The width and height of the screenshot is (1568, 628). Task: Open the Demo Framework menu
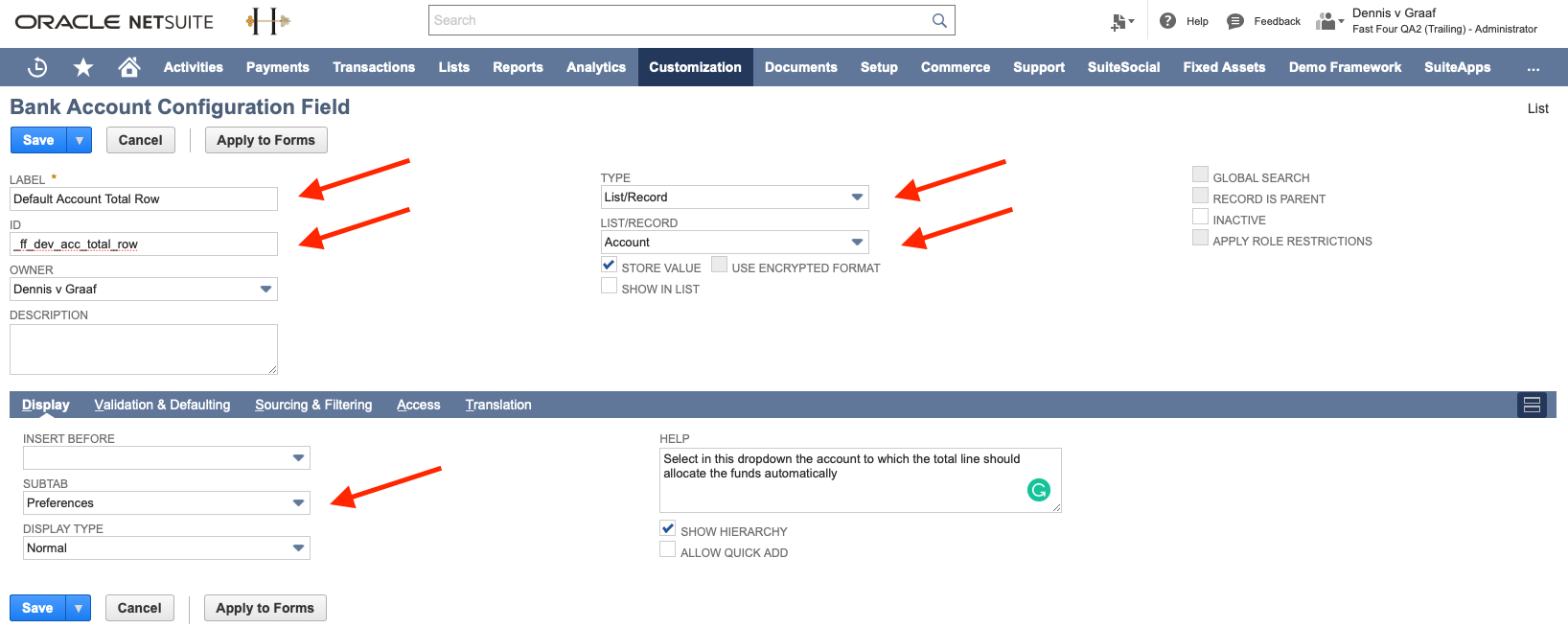coord(1345,67)
